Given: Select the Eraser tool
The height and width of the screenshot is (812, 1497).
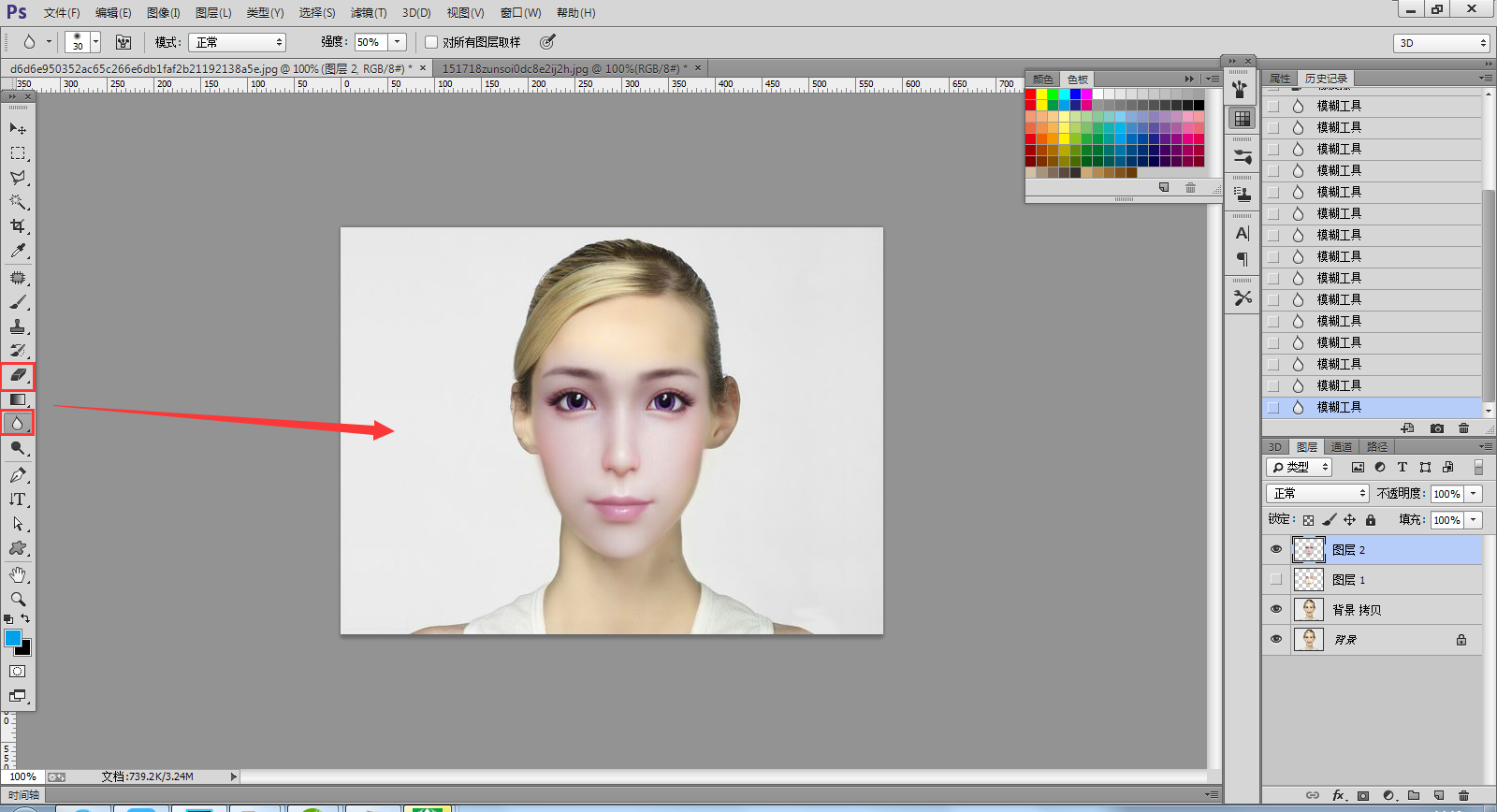Looking at the screenshot, I should [x=17, y=375].
